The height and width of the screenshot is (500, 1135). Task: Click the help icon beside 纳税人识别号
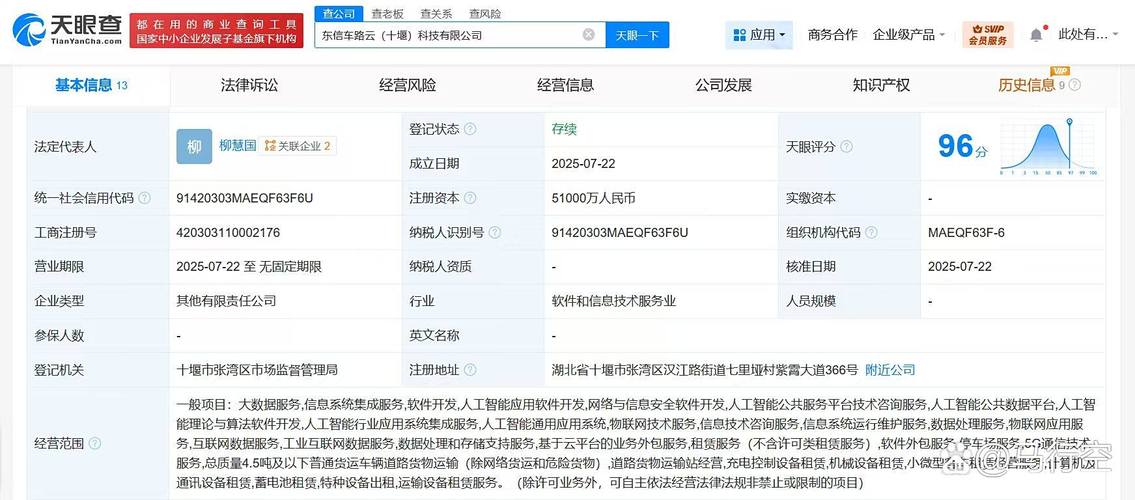tap(495, 233)
